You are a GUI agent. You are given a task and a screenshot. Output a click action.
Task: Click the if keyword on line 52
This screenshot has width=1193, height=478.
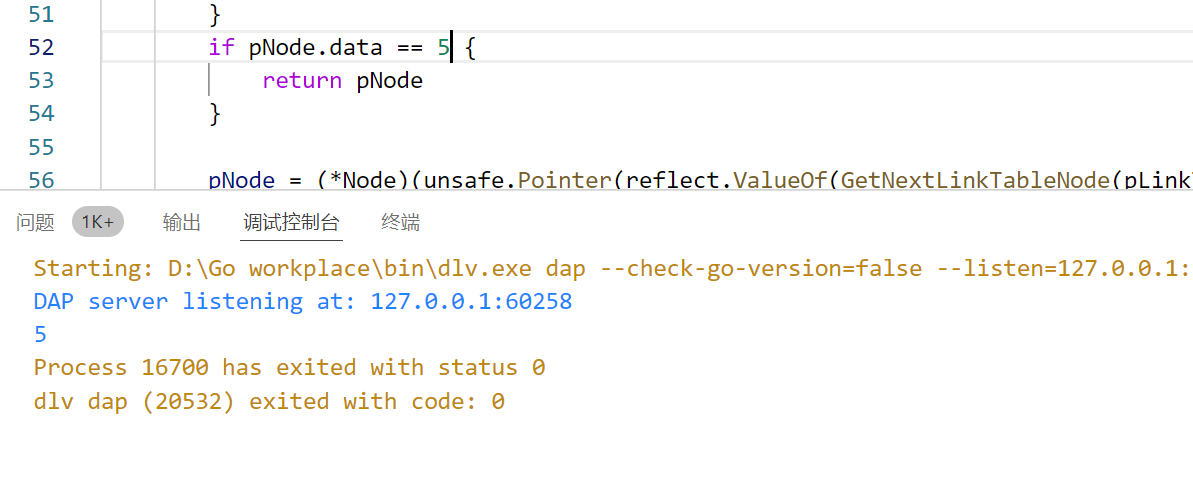(222, 48)
